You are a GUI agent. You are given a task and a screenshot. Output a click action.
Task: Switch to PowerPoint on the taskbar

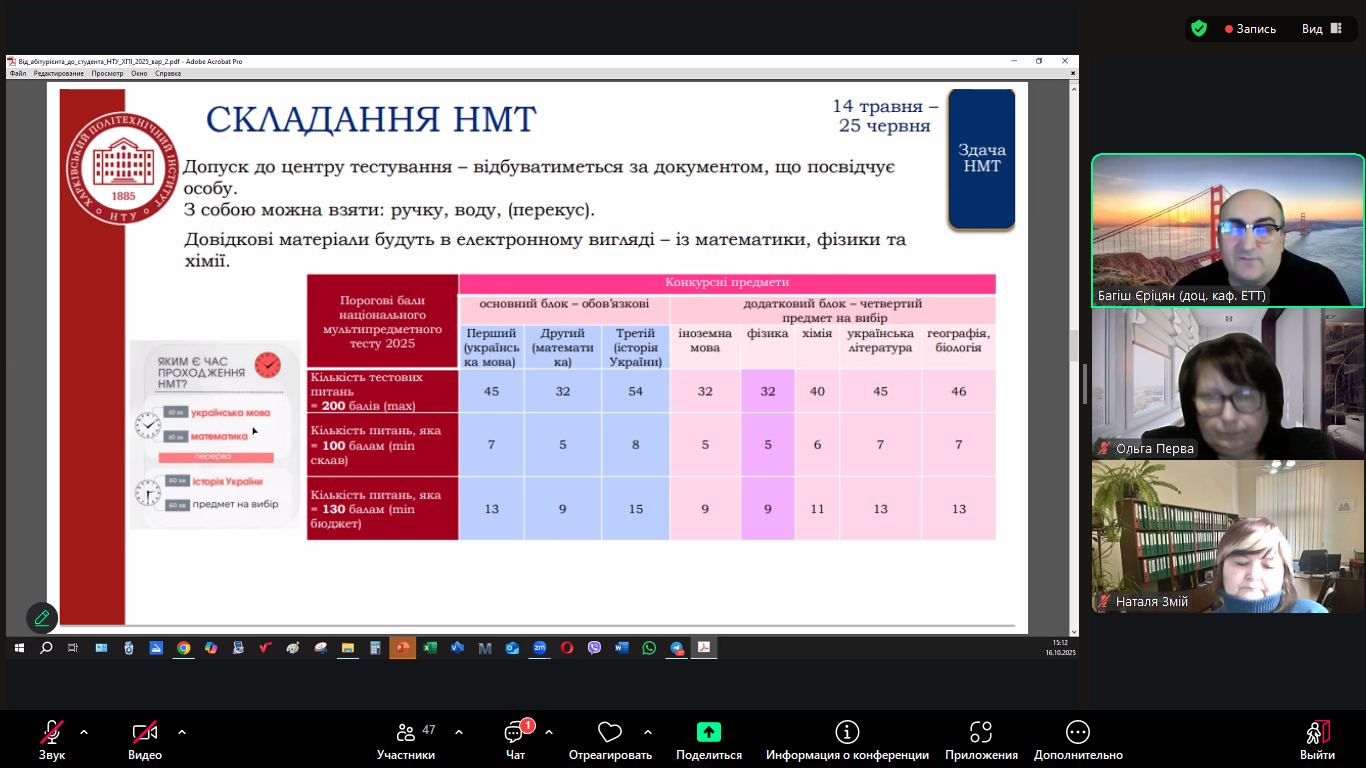tap(403, 648)
